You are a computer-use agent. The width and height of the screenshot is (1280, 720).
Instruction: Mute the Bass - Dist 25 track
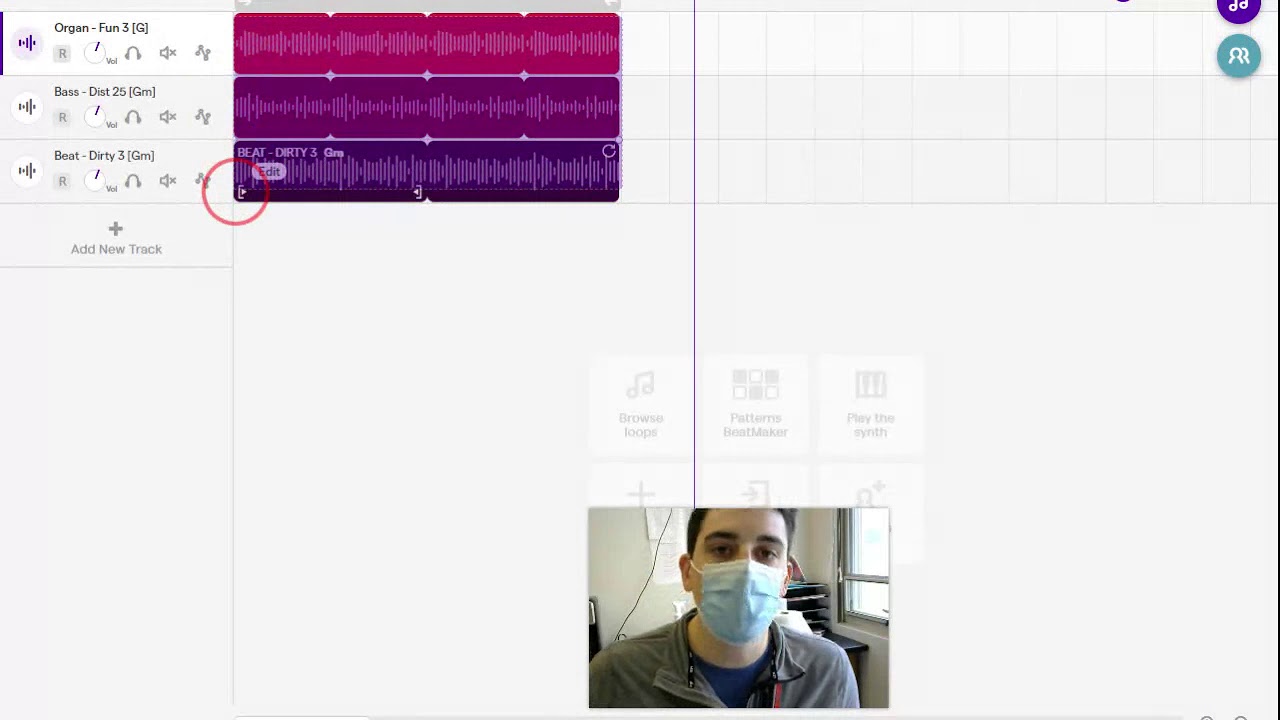click(x=168, y=117)
